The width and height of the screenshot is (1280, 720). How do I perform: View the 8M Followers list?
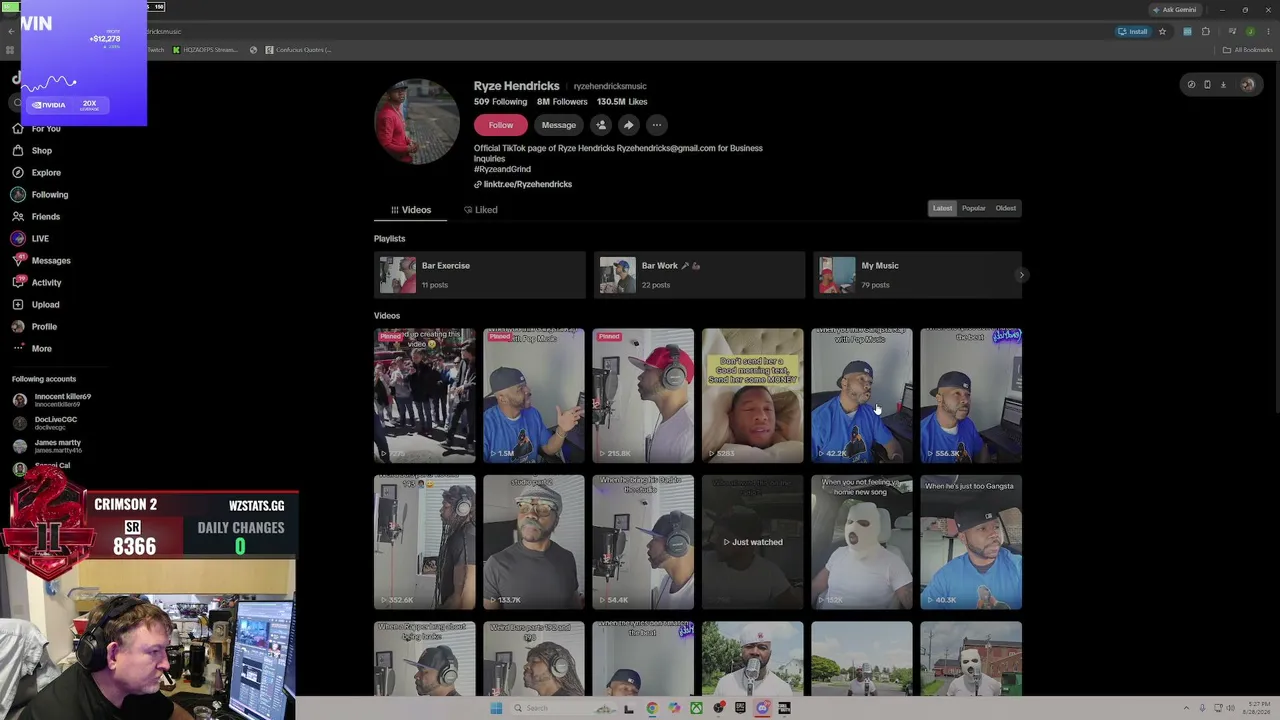coord(562,102)
